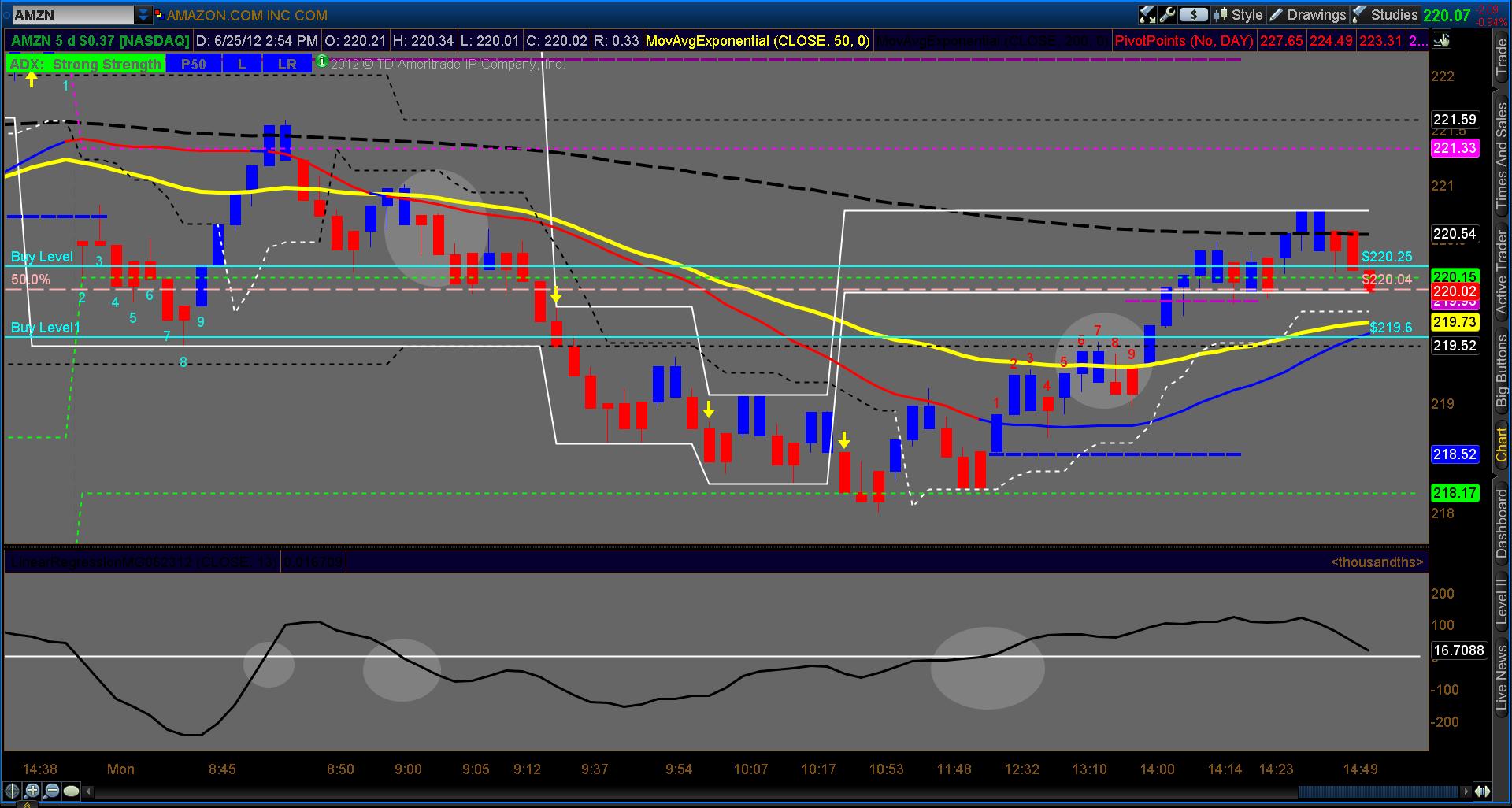1512x808 pixels.
Task: Open the Style menu
Action: [x=1238, y=15]
